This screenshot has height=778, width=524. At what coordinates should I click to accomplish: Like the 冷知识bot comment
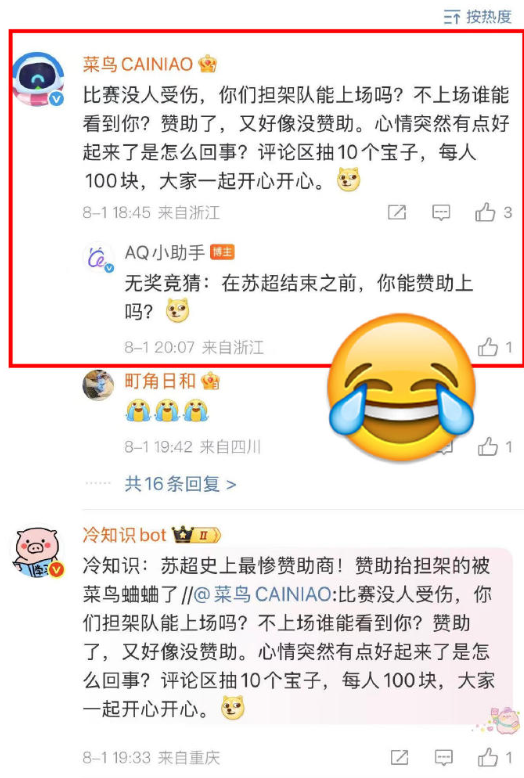click(494, 757)
